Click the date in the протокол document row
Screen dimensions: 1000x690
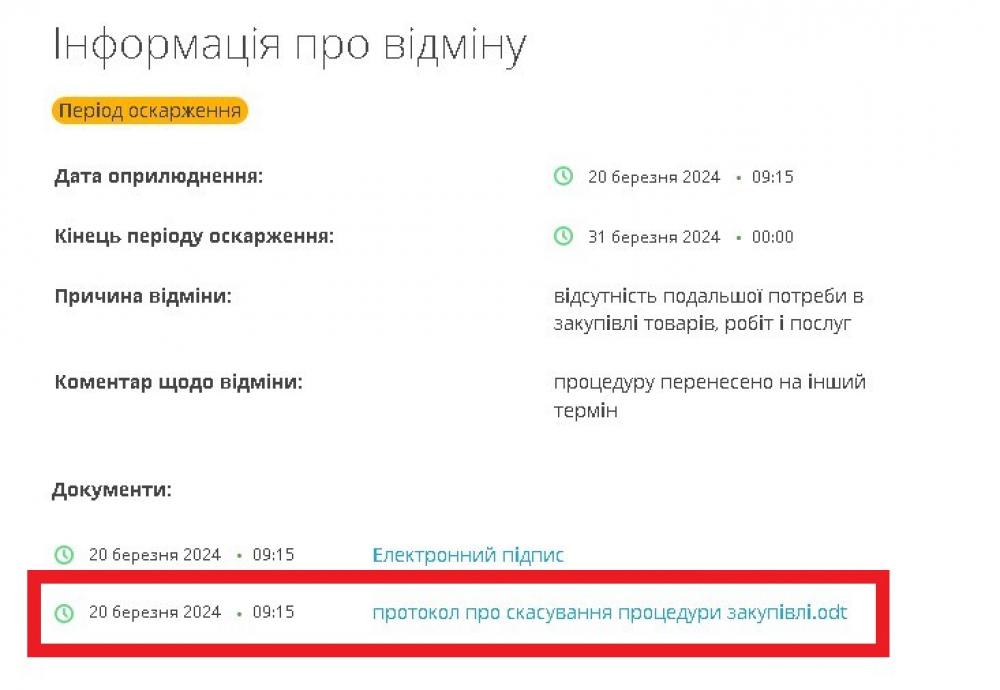155,612
